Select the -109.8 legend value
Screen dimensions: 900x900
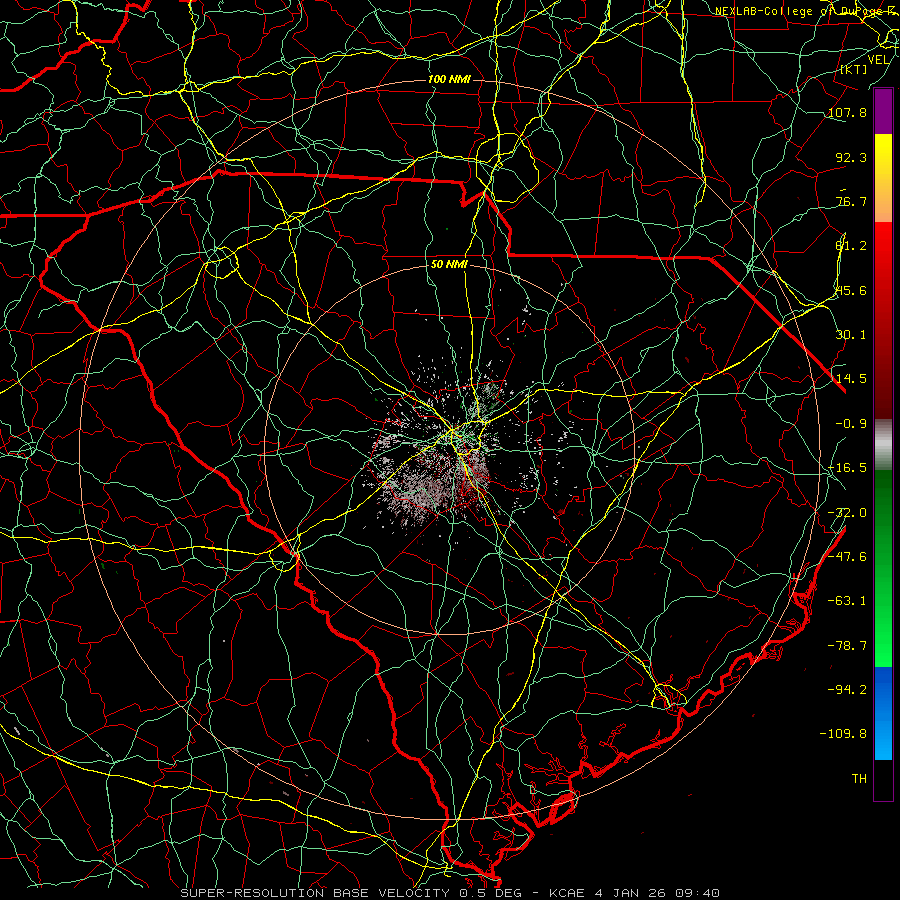click(843, 734)
